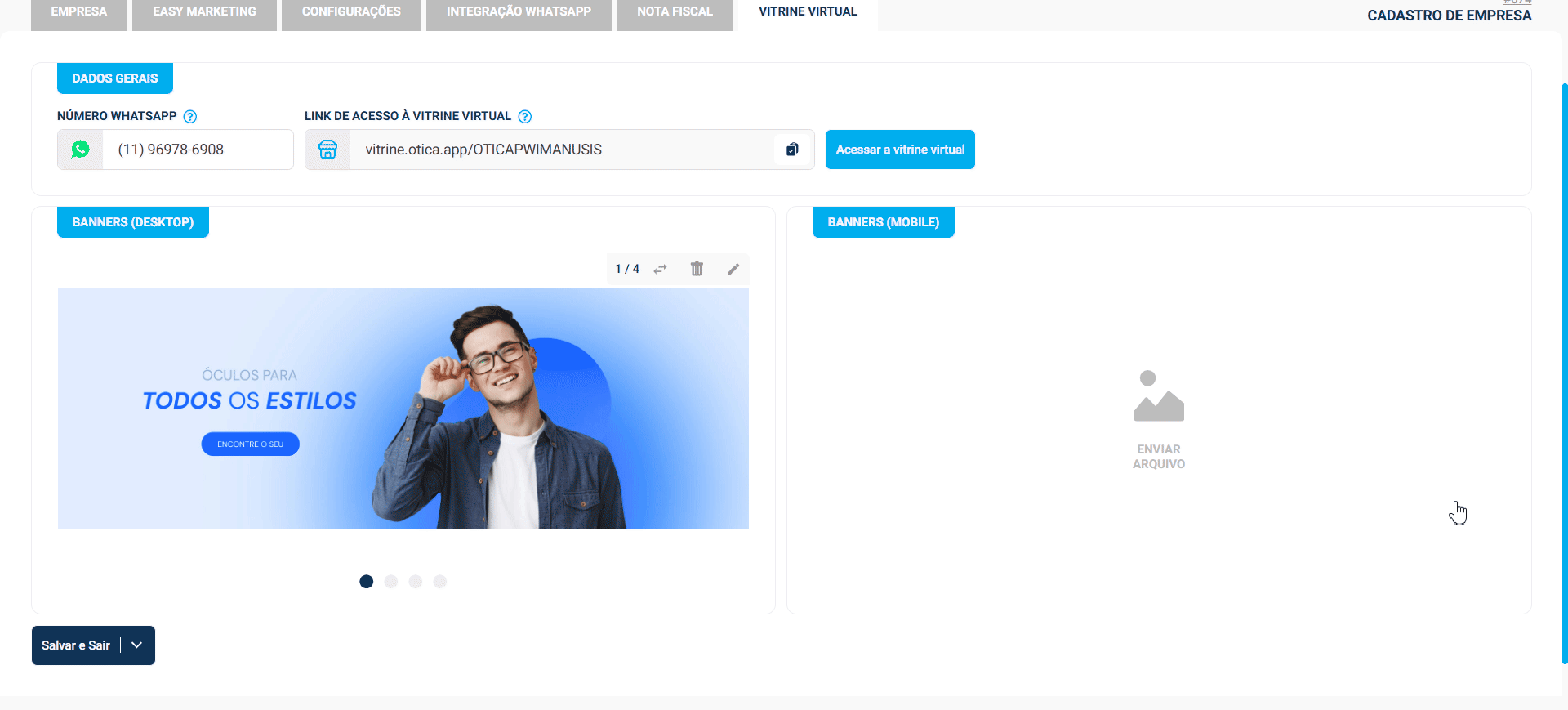Open the Empresa tab
This screenshot has height=710, width=1568.
coord(79,12)
